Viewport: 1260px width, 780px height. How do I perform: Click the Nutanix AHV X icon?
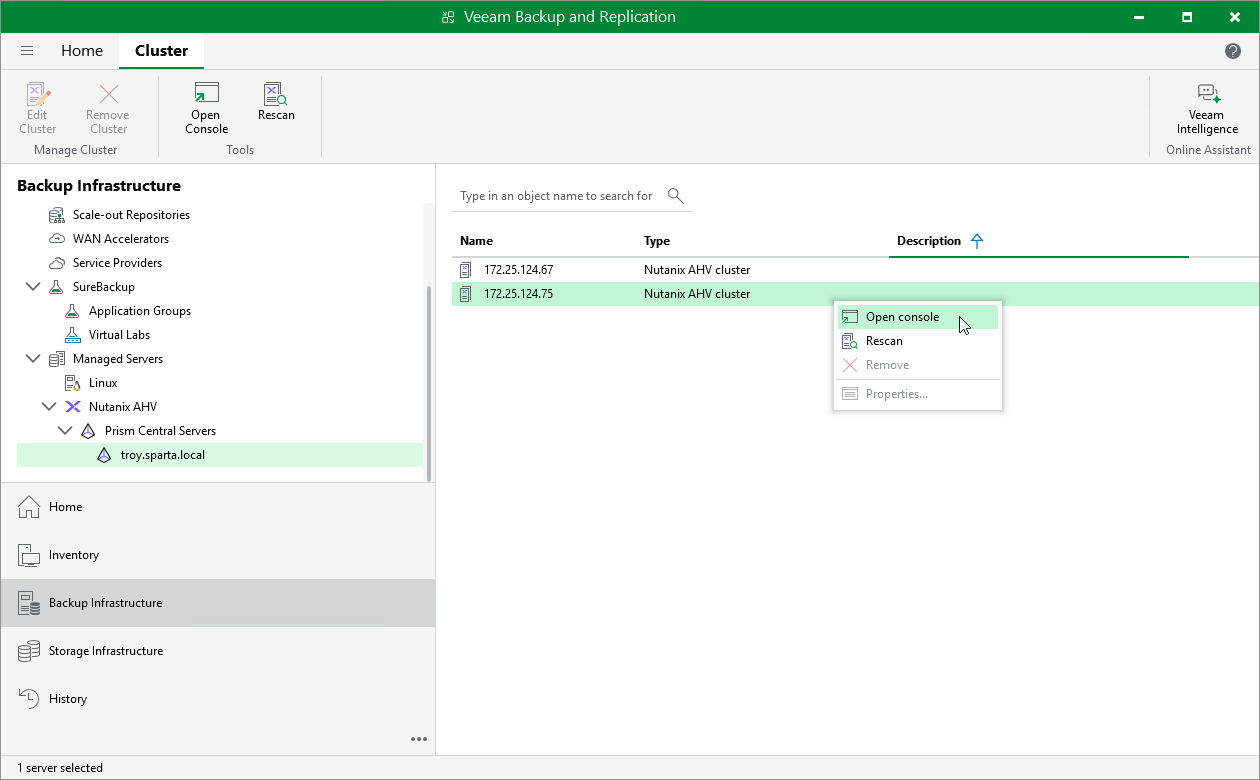point(73,407)
